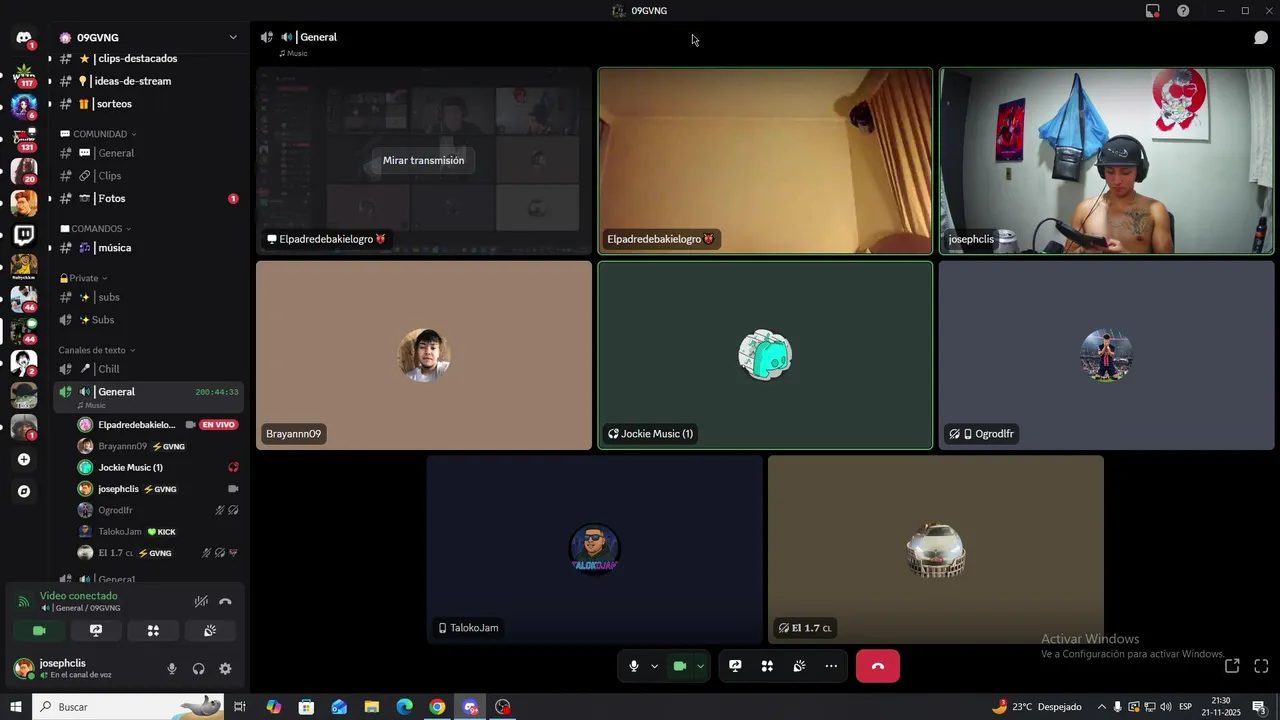
Task: Open File Explorer from taskbar
Action: pyautogui.click(x=371, y=707)
